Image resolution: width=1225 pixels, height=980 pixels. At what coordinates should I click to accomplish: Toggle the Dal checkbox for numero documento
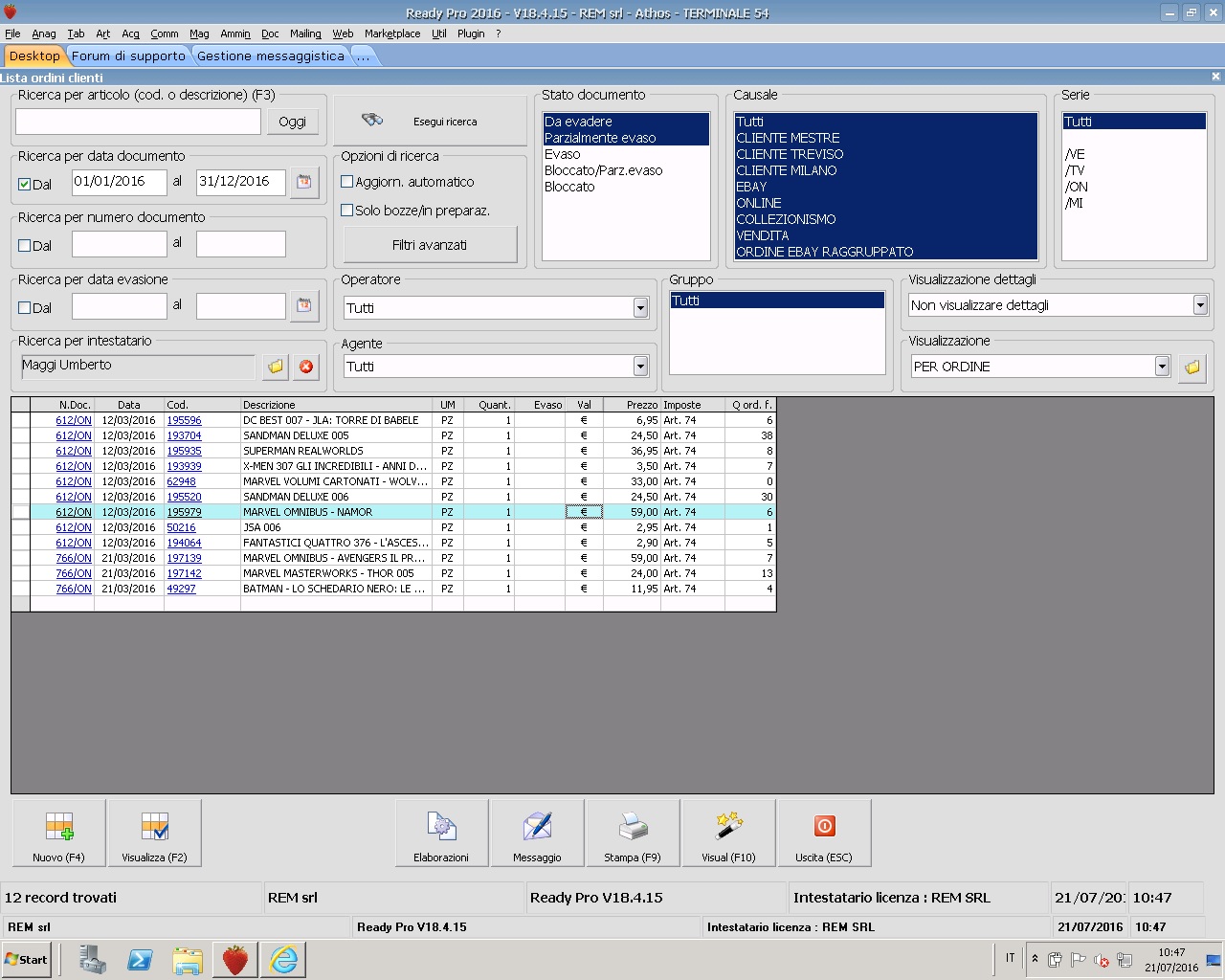pos(25,246)
